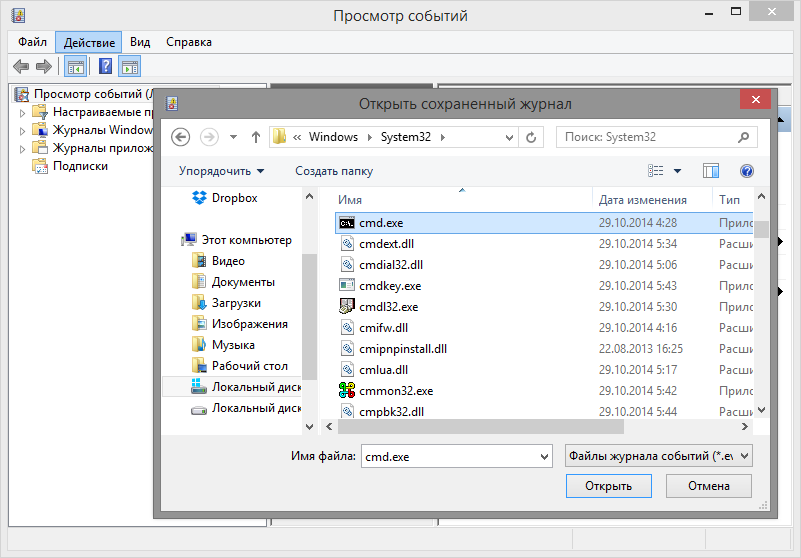Viewport: 801px width, 558px height.
Task: Click the Help question-mark toolbar icon
Action: coord(105,66)
